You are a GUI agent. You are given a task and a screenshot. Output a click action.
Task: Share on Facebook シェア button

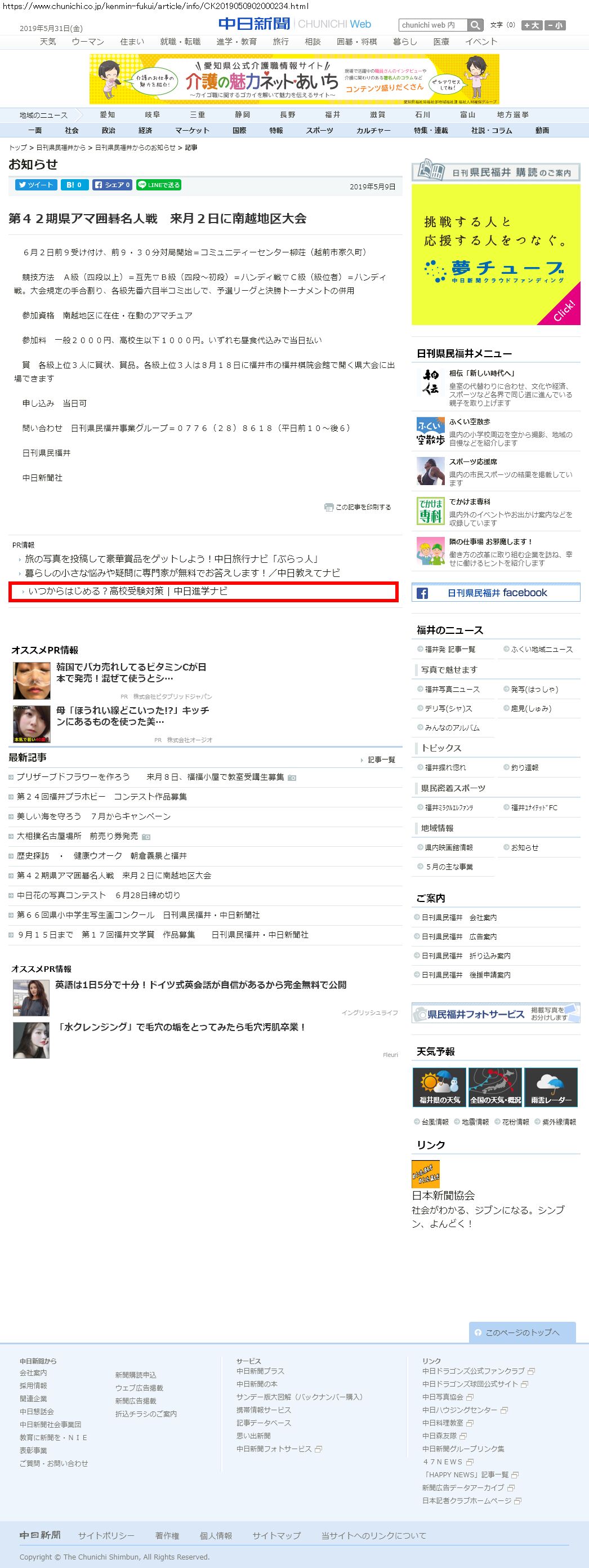112,185
